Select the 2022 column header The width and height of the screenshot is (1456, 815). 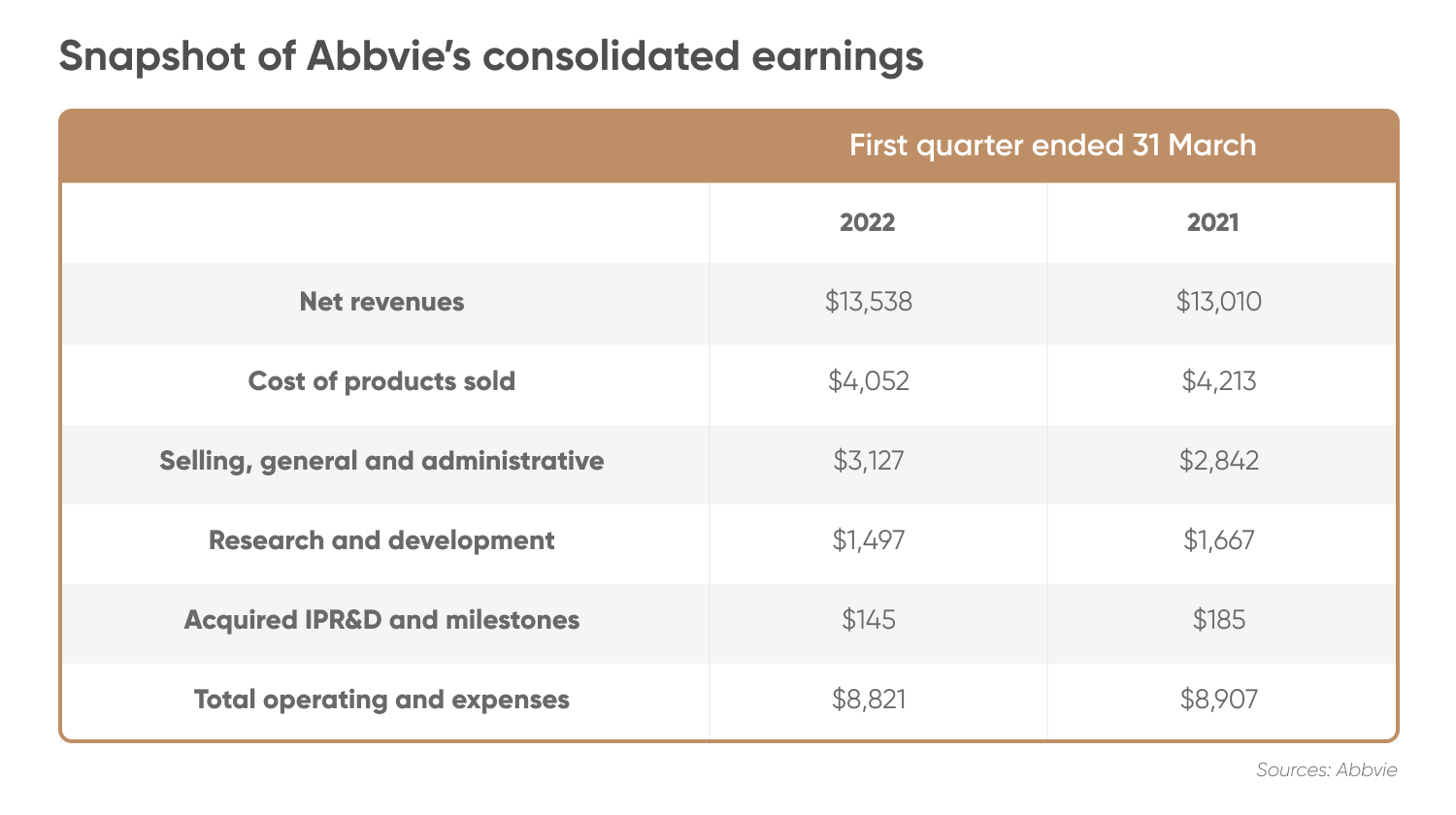coord(867,222)
